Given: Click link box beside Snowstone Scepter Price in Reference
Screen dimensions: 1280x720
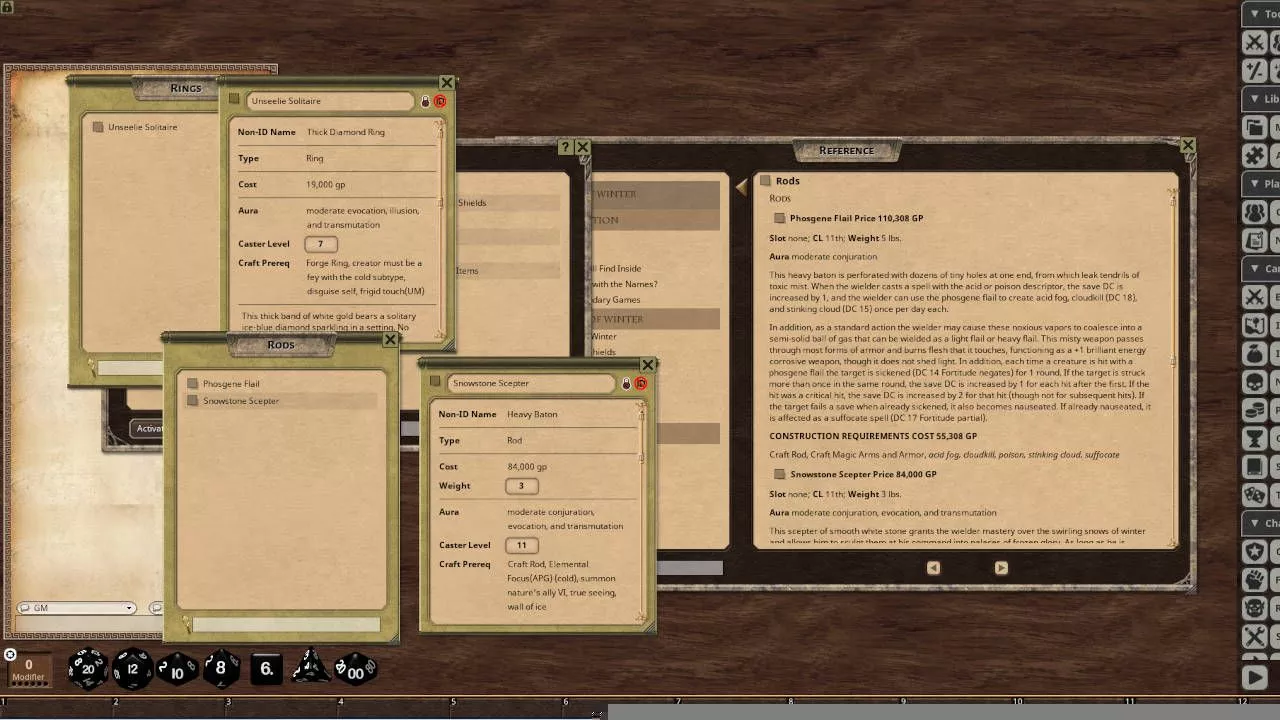Looking at the screenshot, I should 779,474.
